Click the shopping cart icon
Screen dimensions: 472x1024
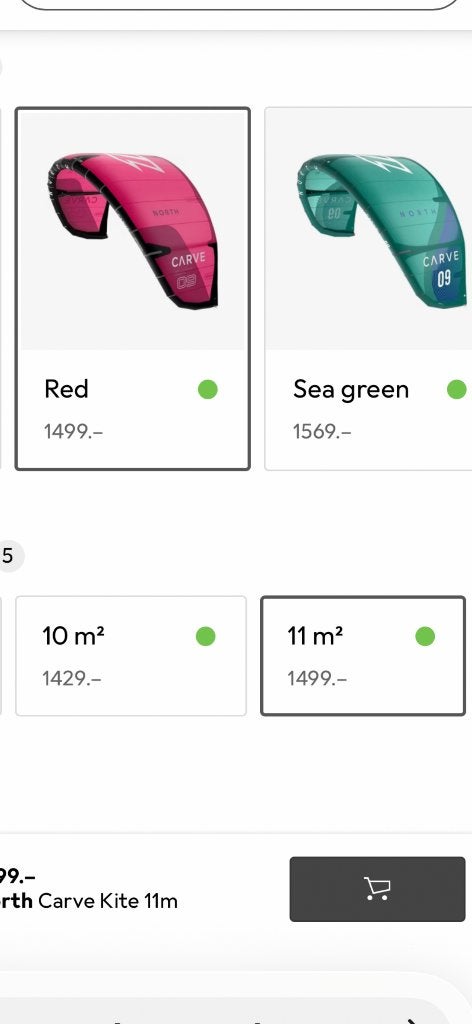click(377, 888)
